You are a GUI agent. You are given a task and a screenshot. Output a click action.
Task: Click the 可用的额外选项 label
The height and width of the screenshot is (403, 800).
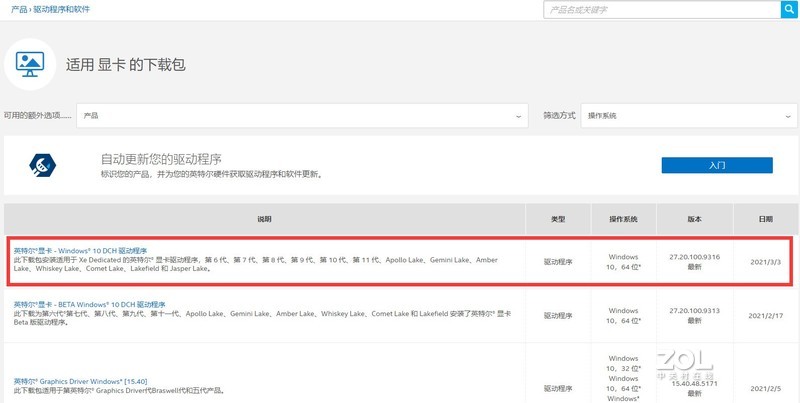coord(38,116)
